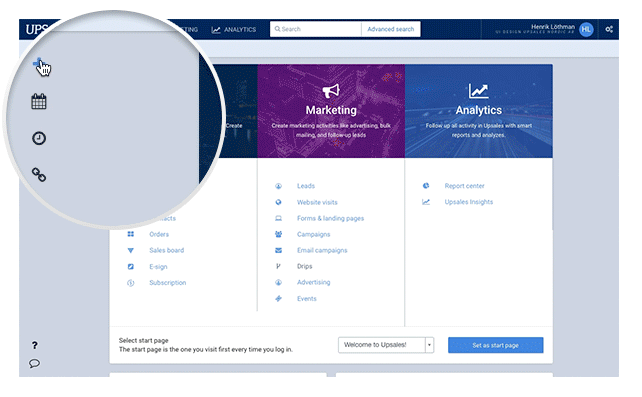Click the bolt icon next to Events
Image resolution: width=642 pixels, height=397 pixels.
[x=278, y=298]
